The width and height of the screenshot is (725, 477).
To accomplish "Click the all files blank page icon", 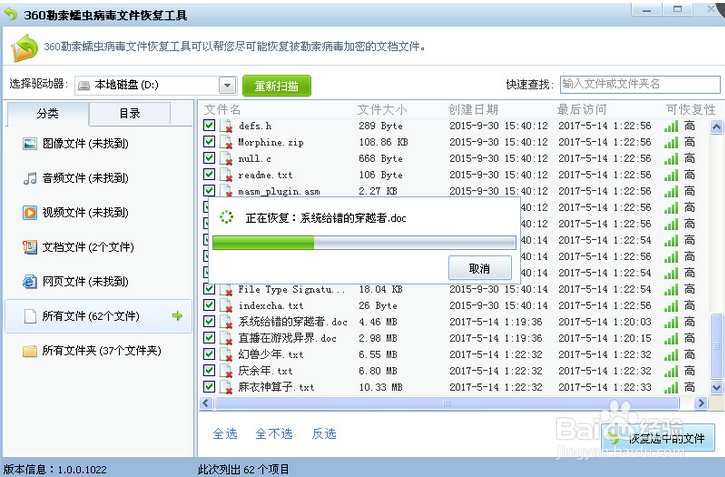I will 30,316.
